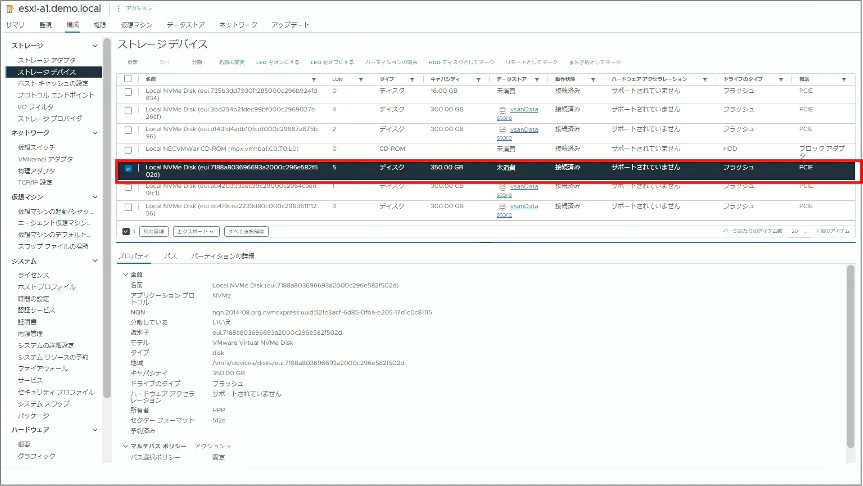Image resolution: width=863 pixels, height=486 pixels.
Task: Select サービス in sidebar
Action: pos(30,380)
